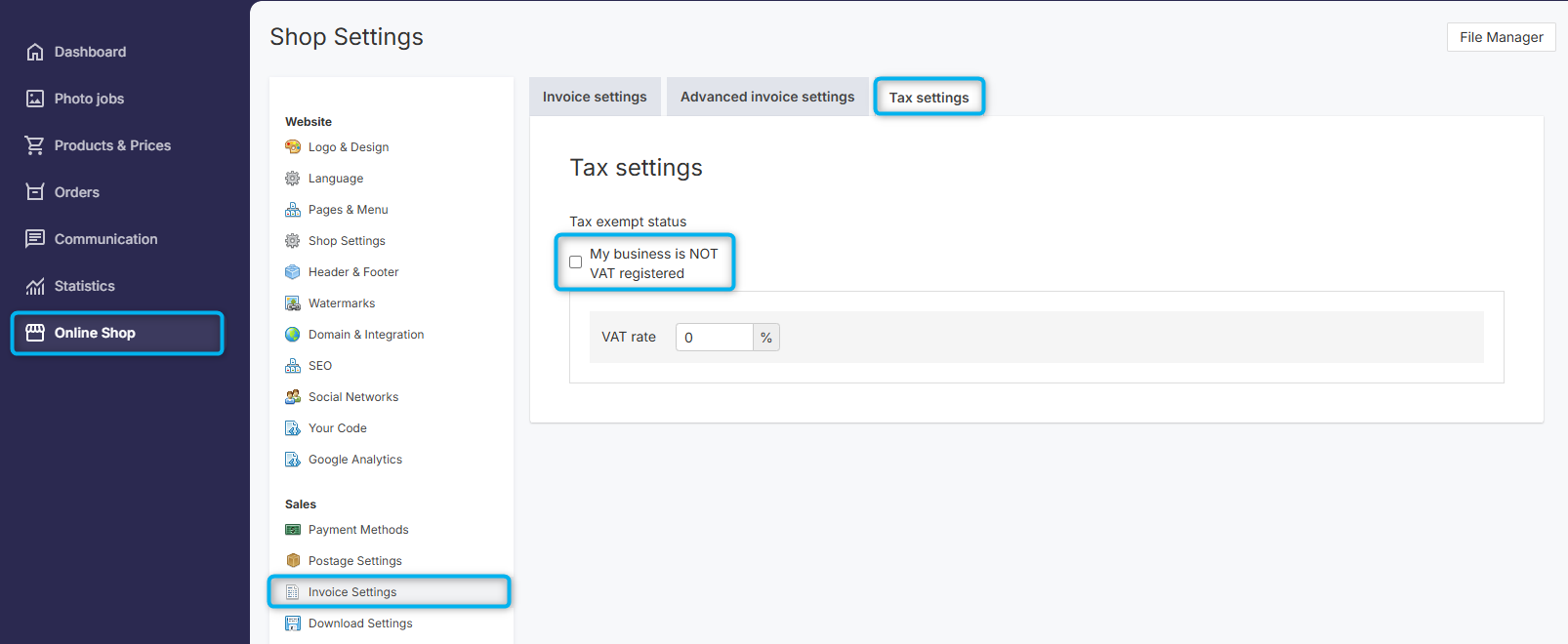Click the Statistics chart icon

35,286
